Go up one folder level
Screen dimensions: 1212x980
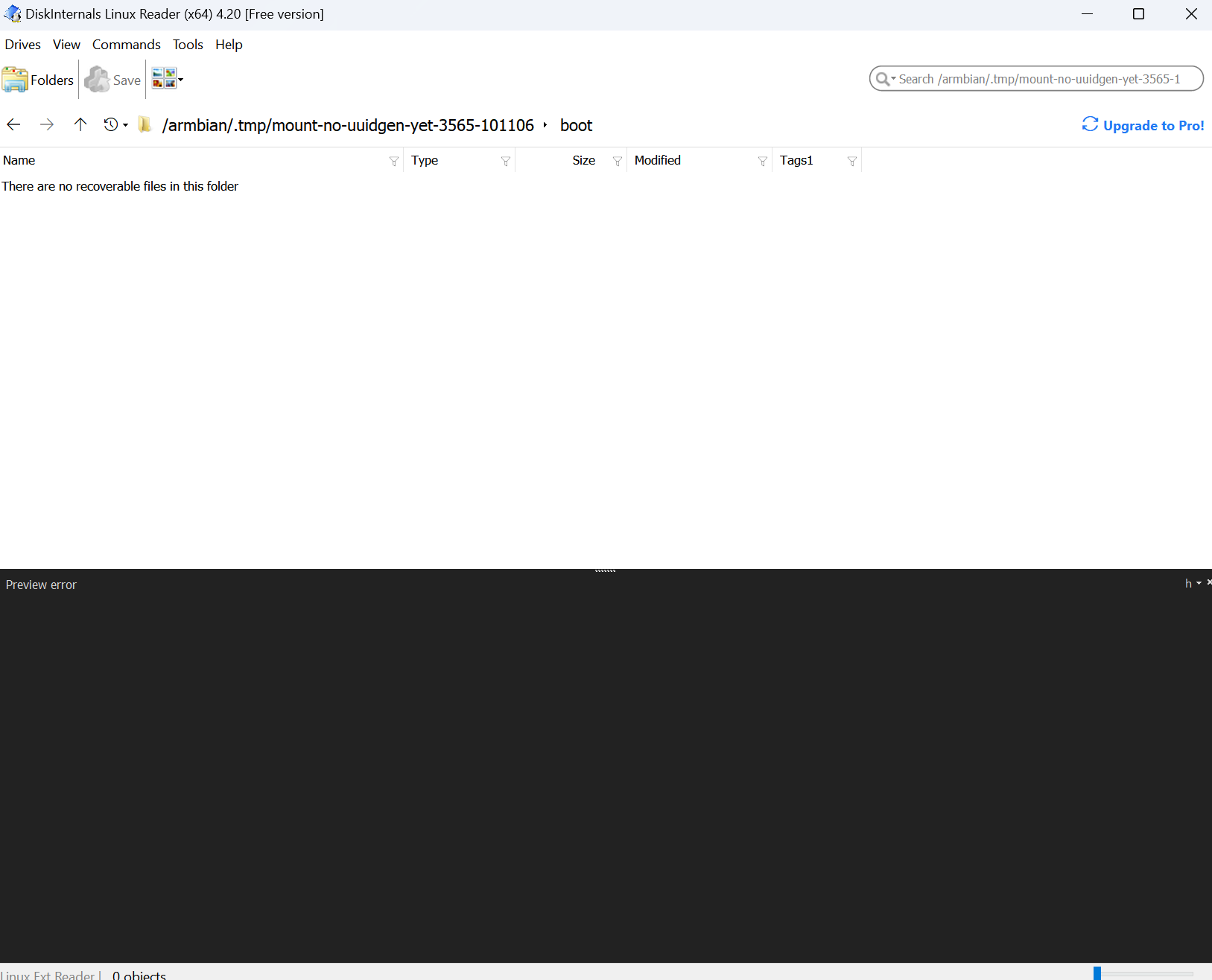(80, 124)
